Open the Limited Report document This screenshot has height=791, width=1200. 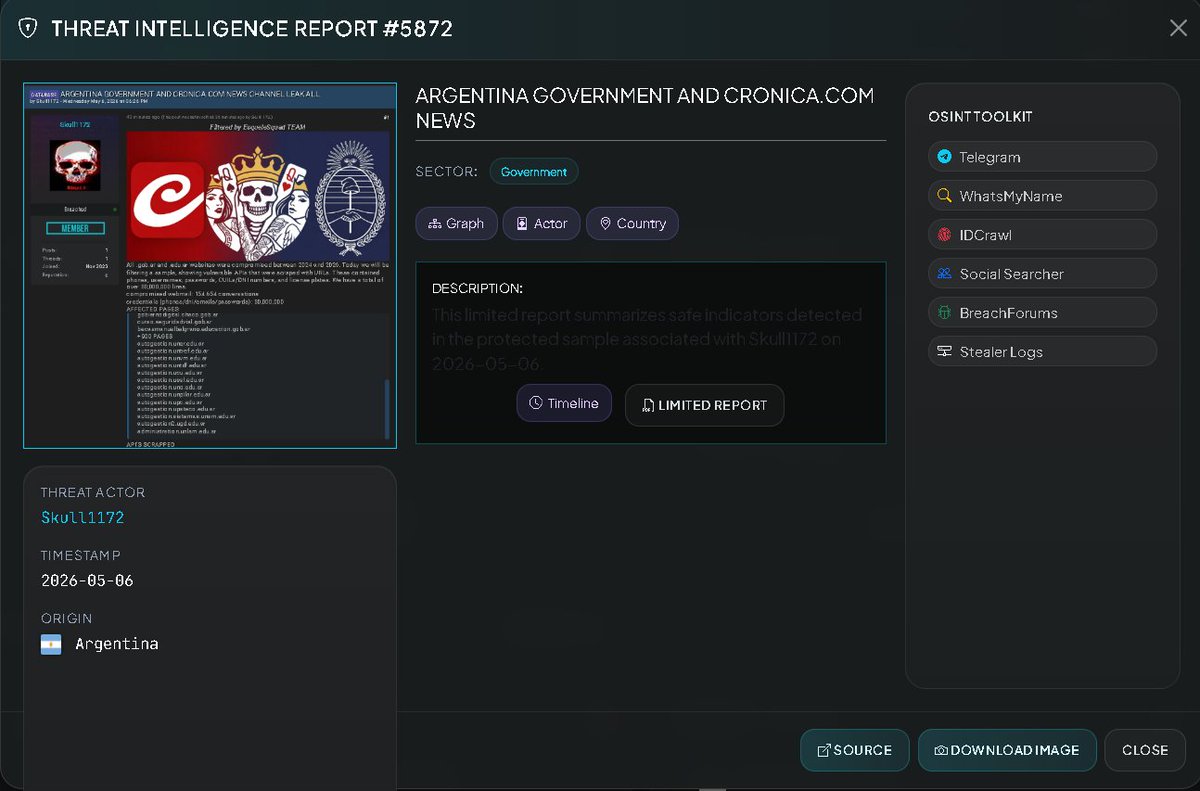tap(705, 405)
